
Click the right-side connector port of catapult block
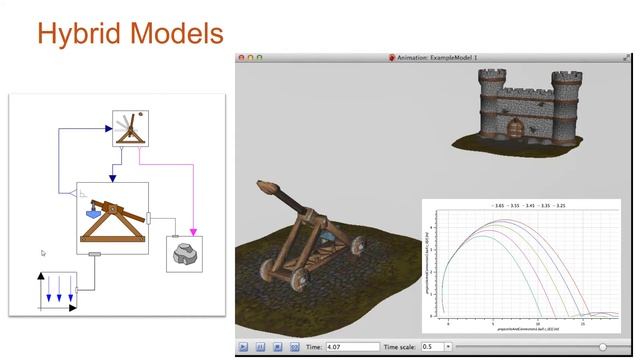point(149,218)
